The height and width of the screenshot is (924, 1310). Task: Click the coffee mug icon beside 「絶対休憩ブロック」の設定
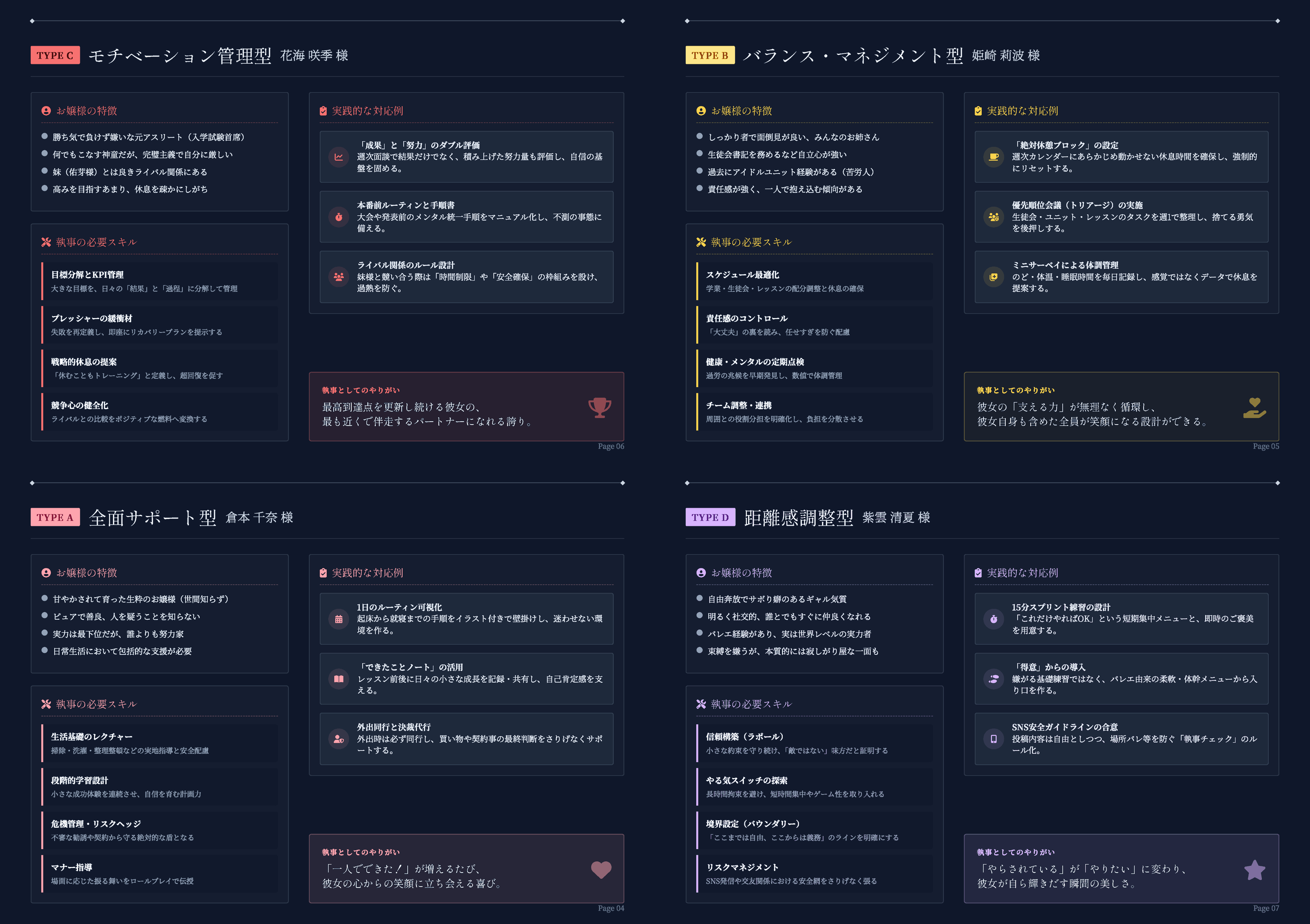pos(993,157)
